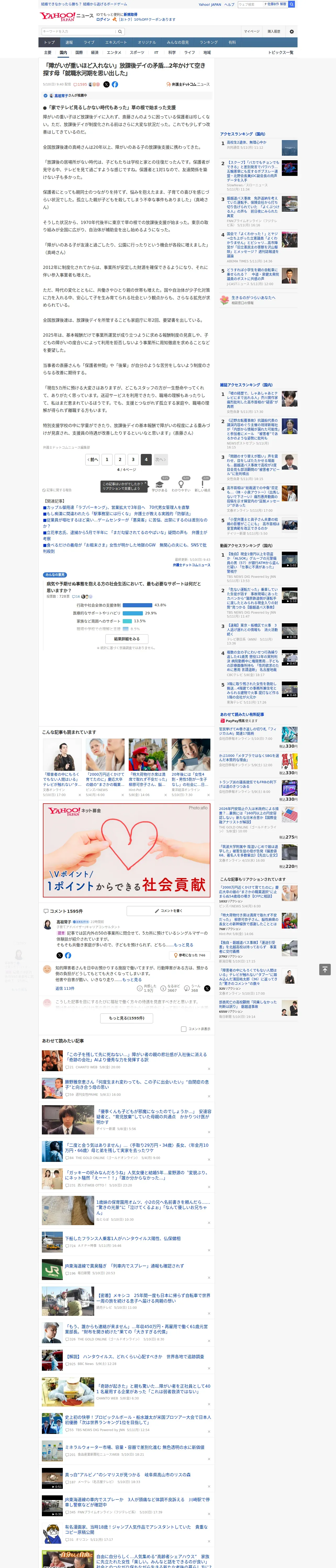Open the エキスパート tab

[116, 43]
